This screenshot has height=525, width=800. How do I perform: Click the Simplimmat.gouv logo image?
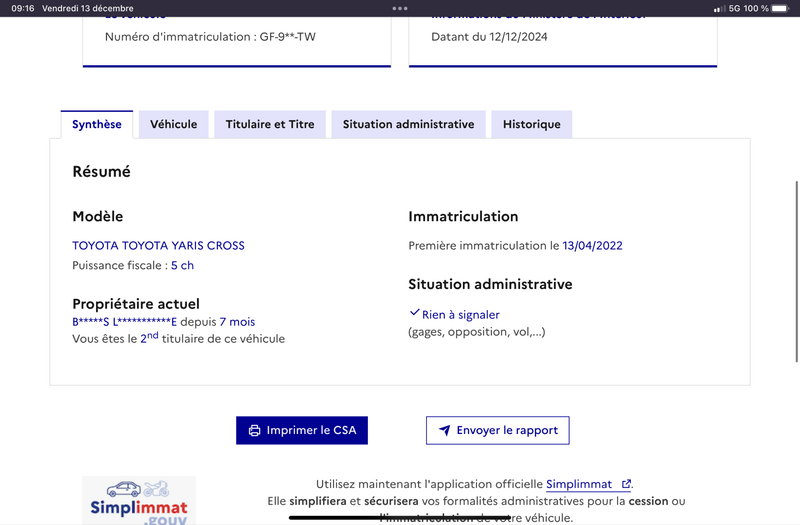[139, 501]
